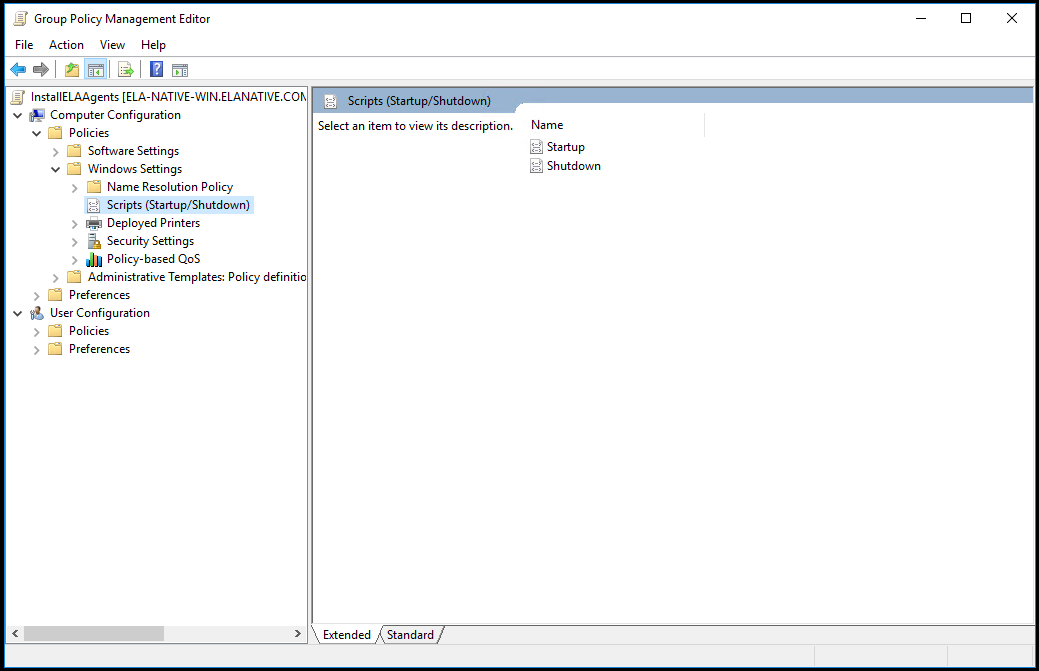Click the User Configuration icon

[x=37, y=313]
